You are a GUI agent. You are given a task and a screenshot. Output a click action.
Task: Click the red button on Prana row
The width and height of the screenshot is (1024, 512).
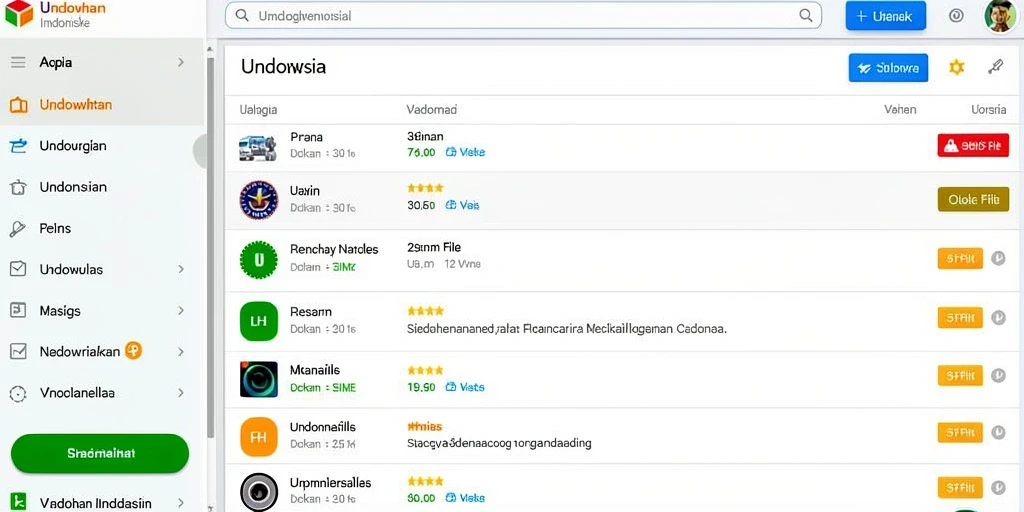(x=973, y=146)
